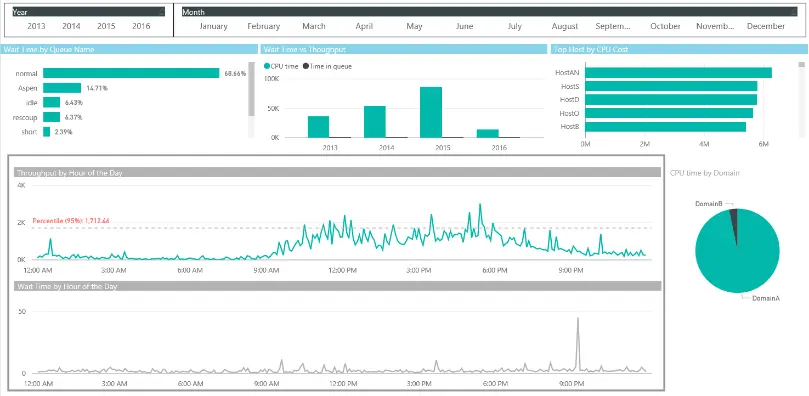Select the 2013 CPU time column
Screen dimensions: 809x396
pos(318,127)
